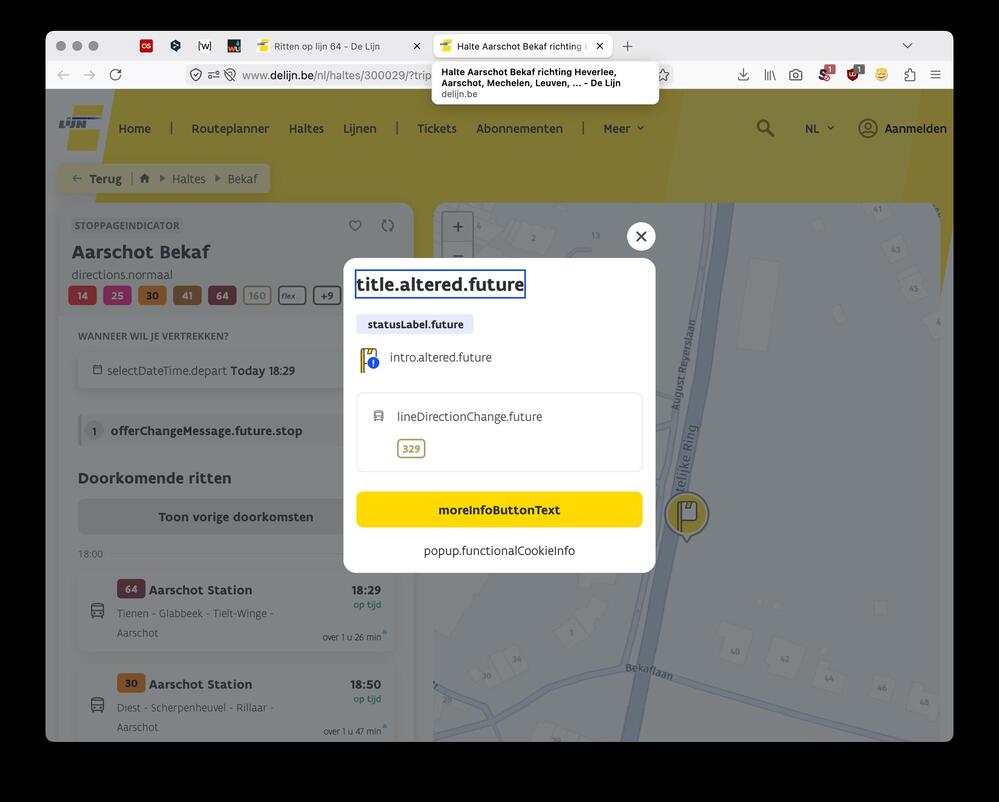Open the NL language dropdown
The width and height of the screenshot is (999, 802).
pos(819,129)
